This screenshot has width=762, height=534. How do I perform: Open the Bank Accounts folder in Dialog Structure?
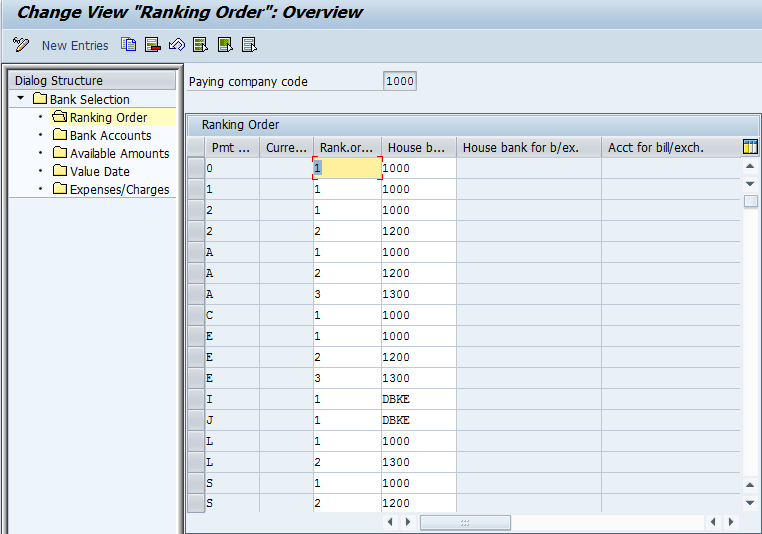(x=110, y=135)
